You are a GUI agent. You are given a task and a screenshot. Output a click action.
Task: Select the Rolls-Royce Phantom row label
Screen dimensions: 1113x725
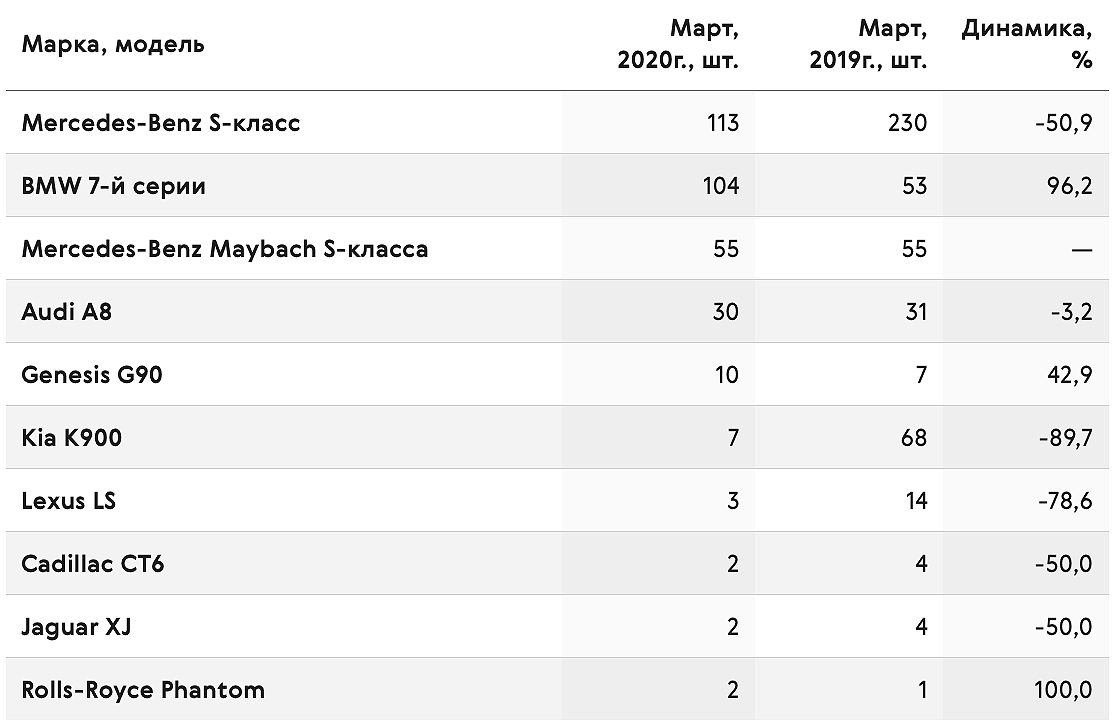coord(143,690)
